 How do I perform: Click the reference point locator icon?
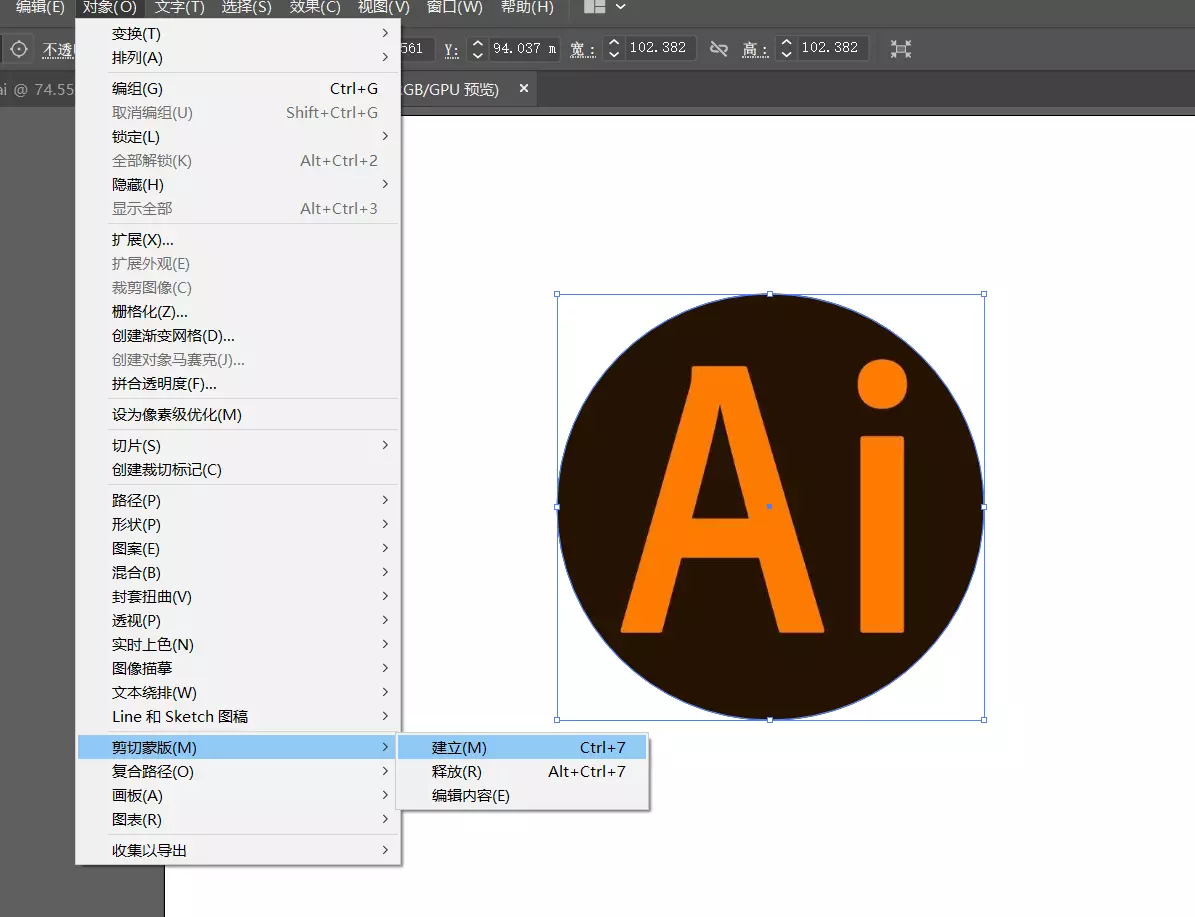[x=19, y=47]
